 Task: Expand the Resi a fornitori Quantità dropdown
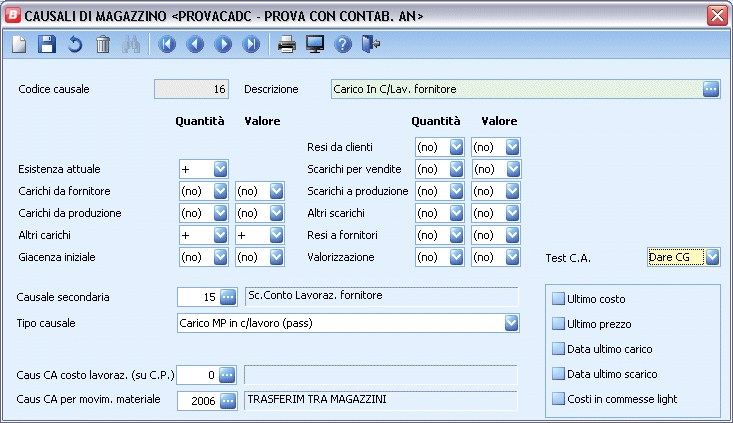(456, 235)
